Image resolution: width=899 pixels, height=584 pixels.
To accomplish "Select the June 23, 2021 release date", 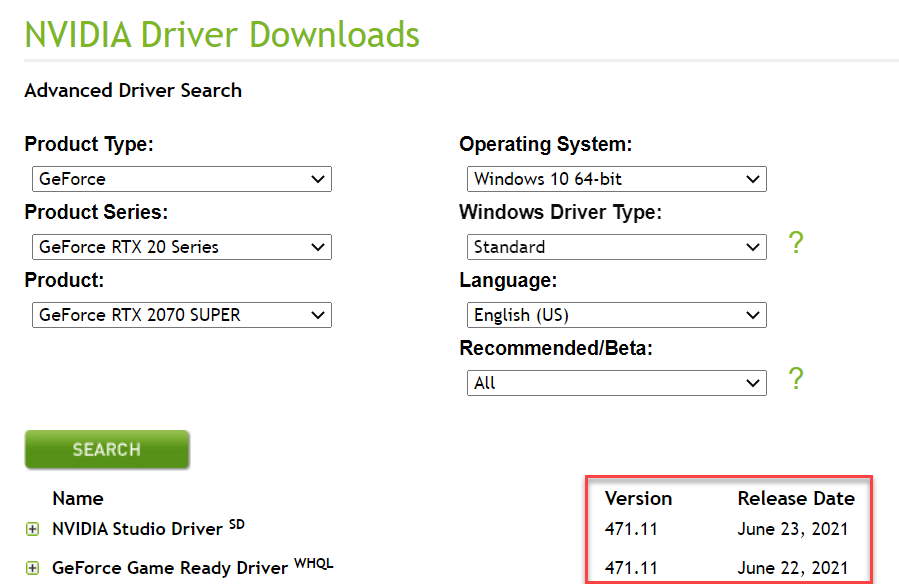I will coord(791,528).
